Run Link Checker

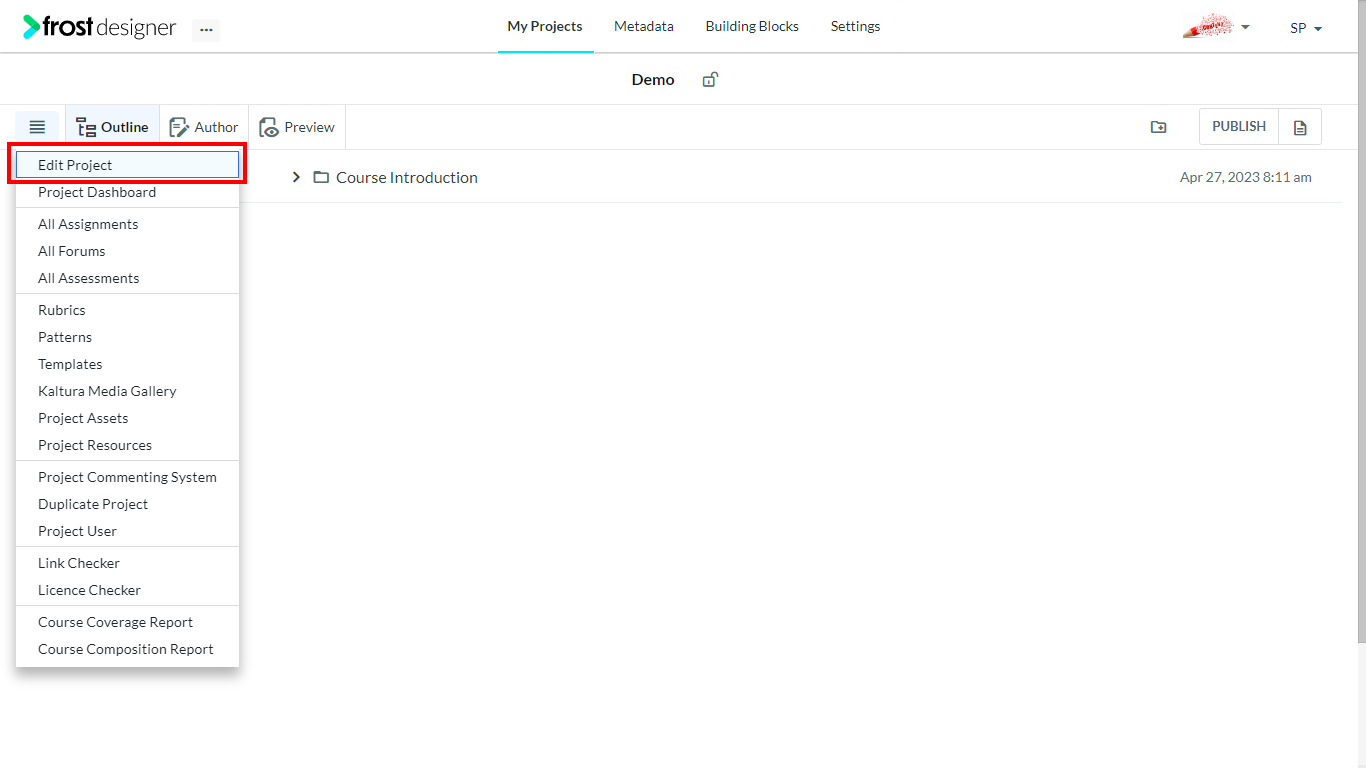tap(127, 563)
